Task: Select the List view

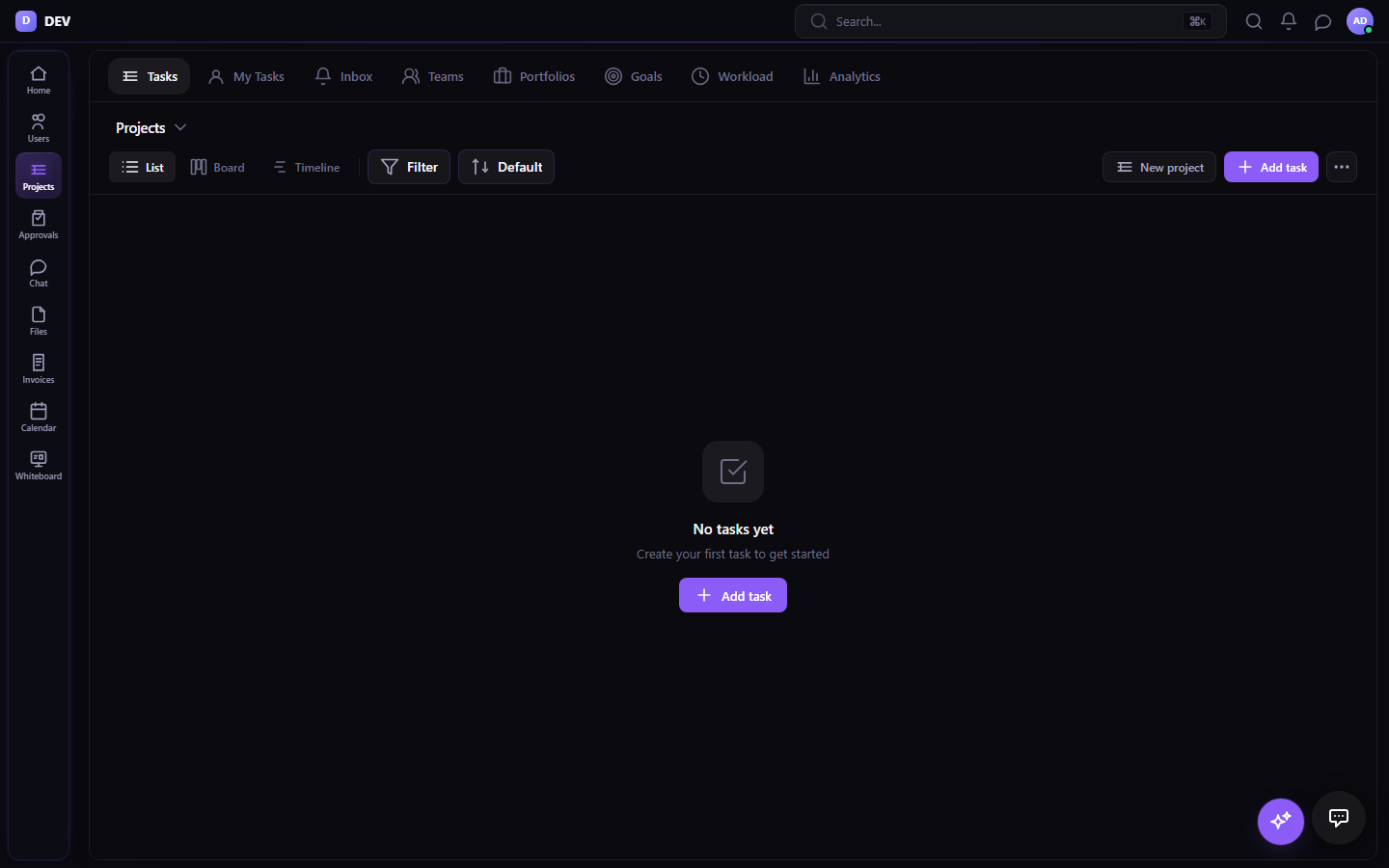Action: pos(142,167)
